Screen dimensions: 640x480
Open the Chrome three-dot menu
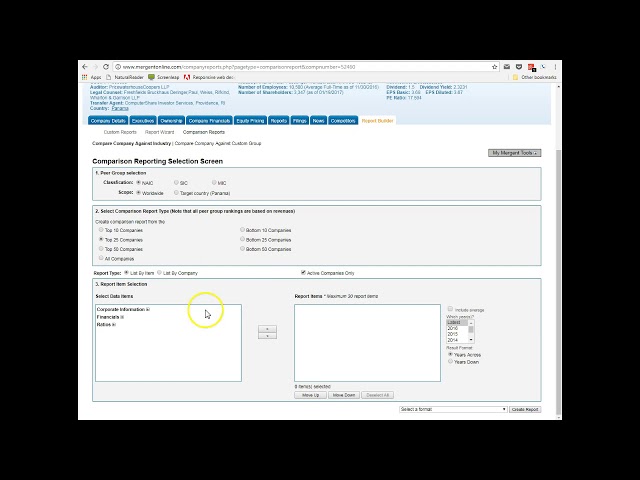pyautogui.click(x=555, y=67)
